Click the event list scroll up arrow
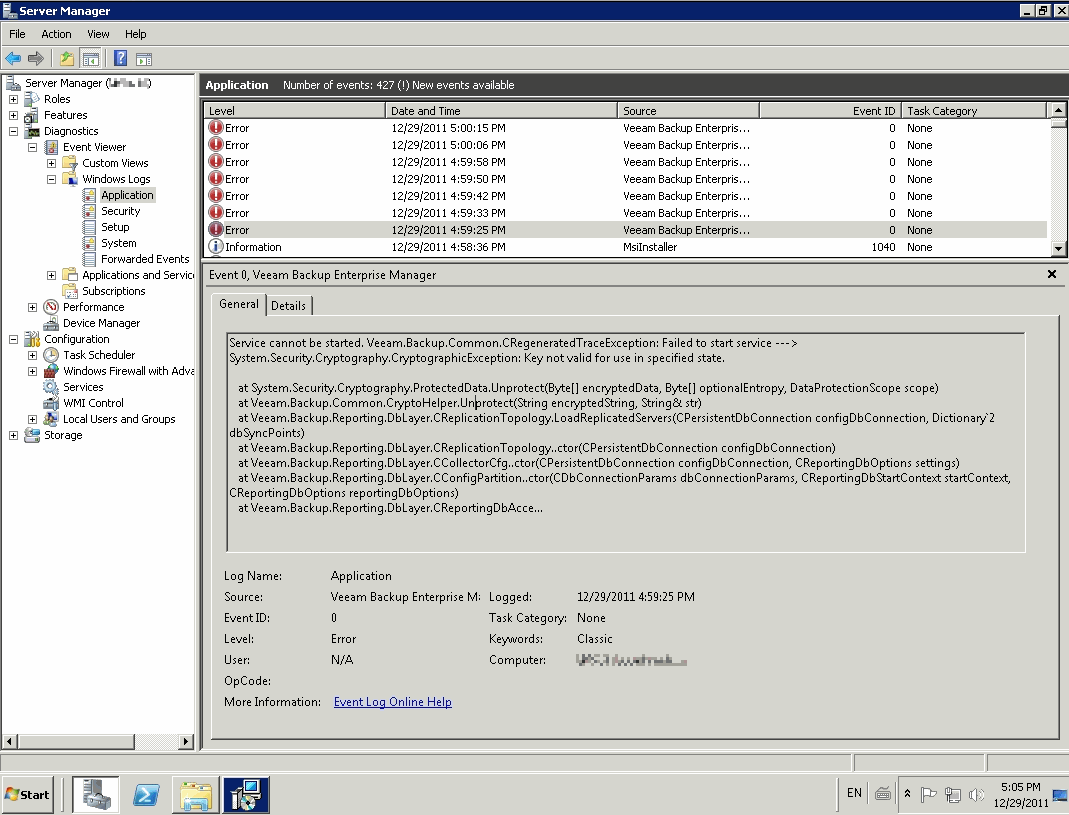 1057,110
